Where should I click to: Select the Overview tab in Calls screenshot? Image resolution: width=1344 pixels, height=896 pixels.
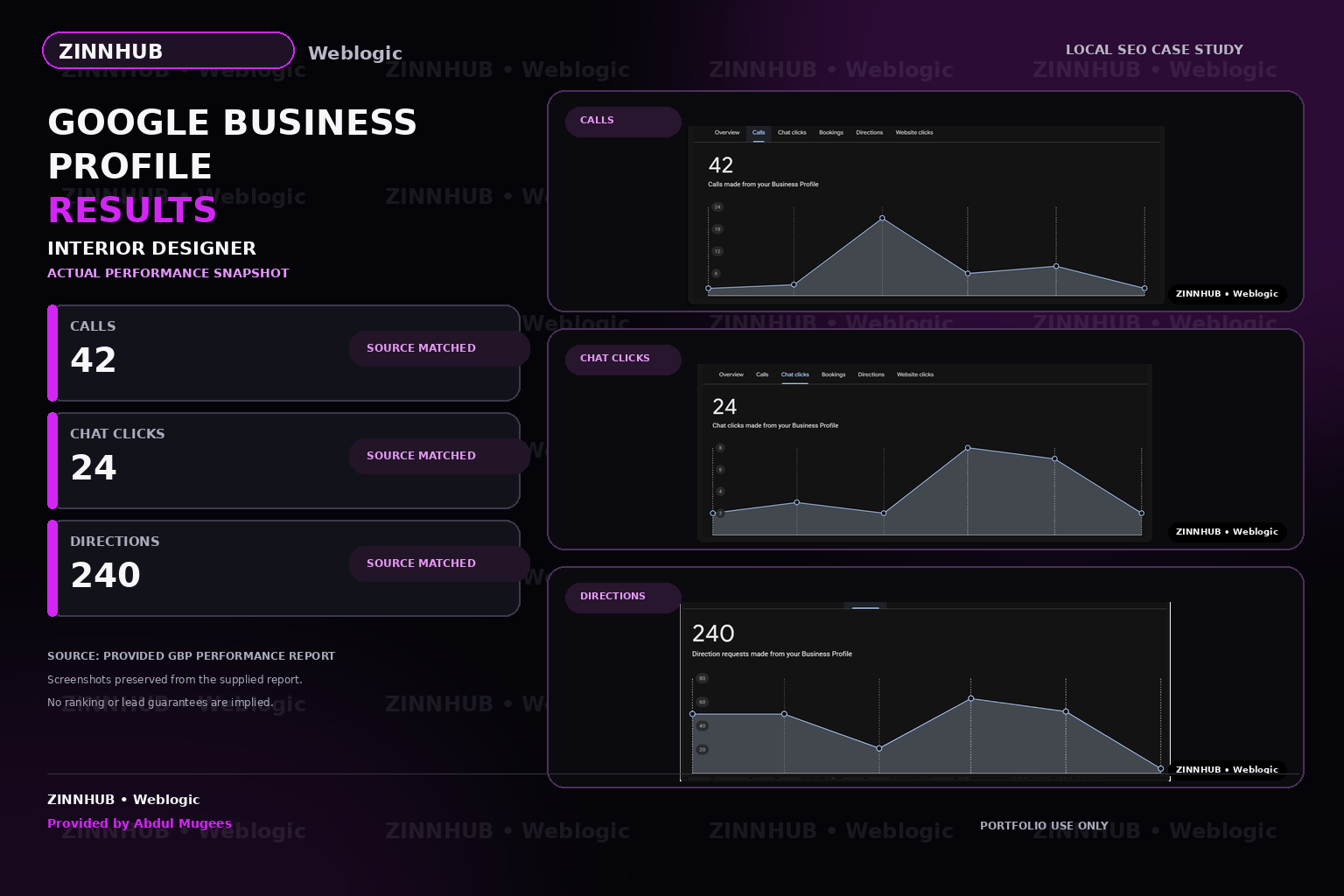[727, 133]
